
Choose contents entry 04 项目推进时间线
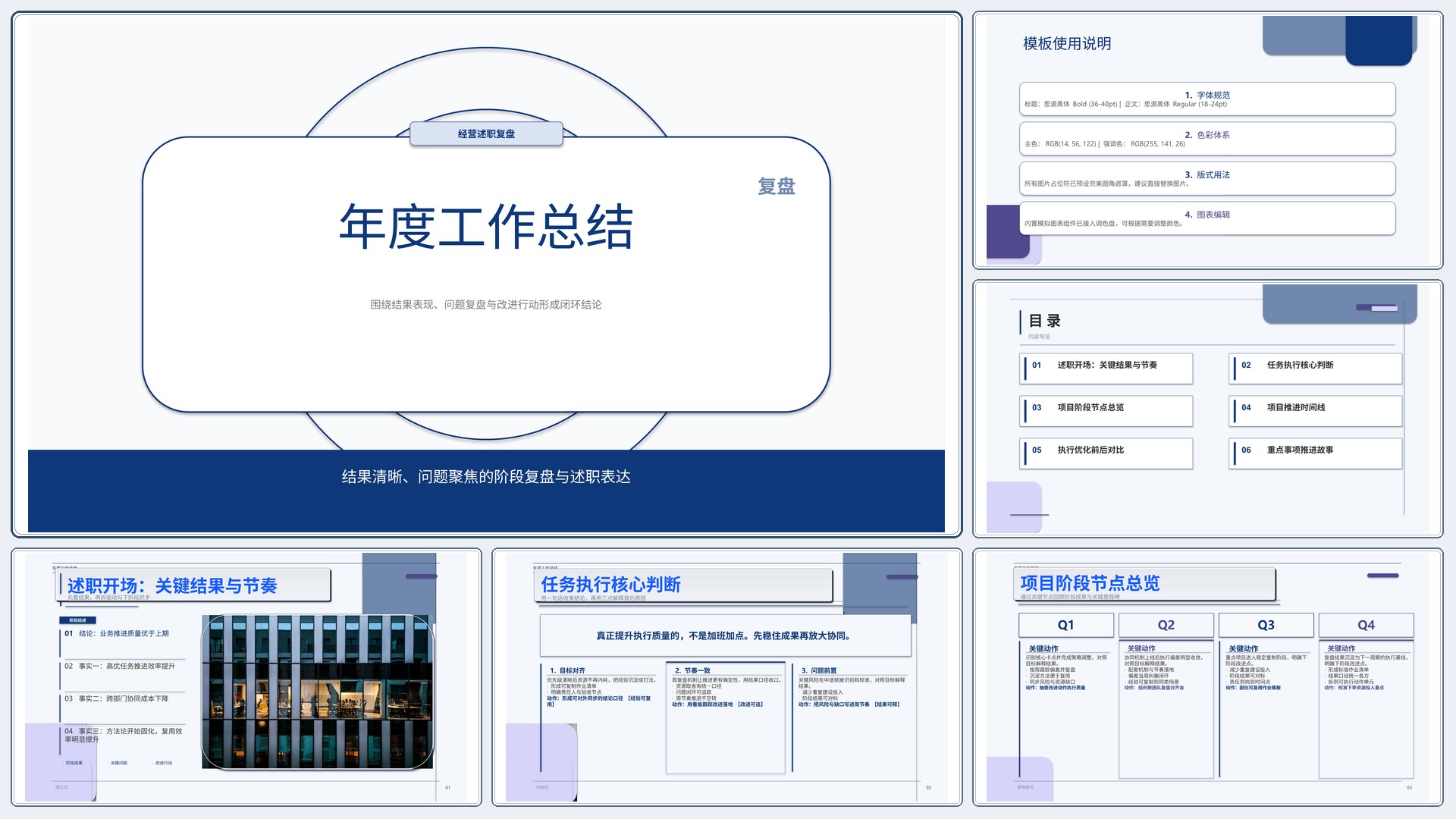(x=1316, y=411)
